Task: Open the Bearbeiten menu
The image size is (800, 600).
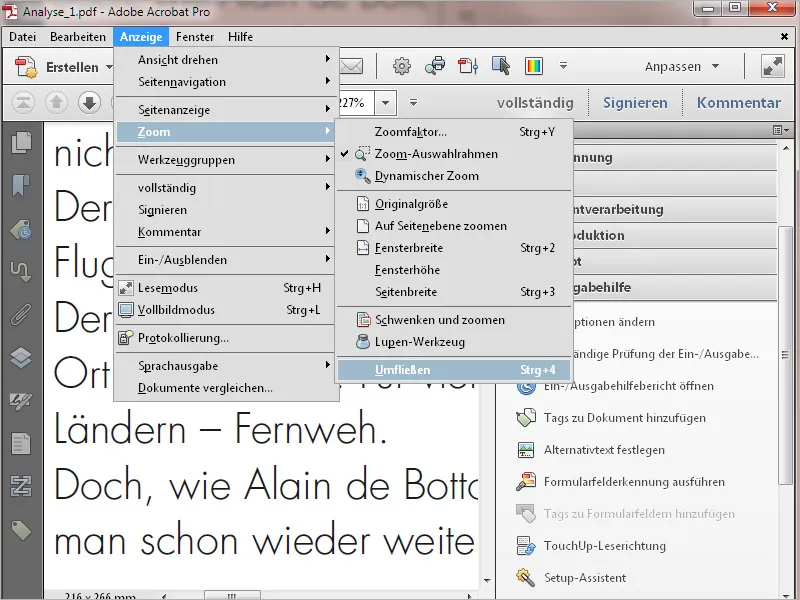Action: pos(78,37)
